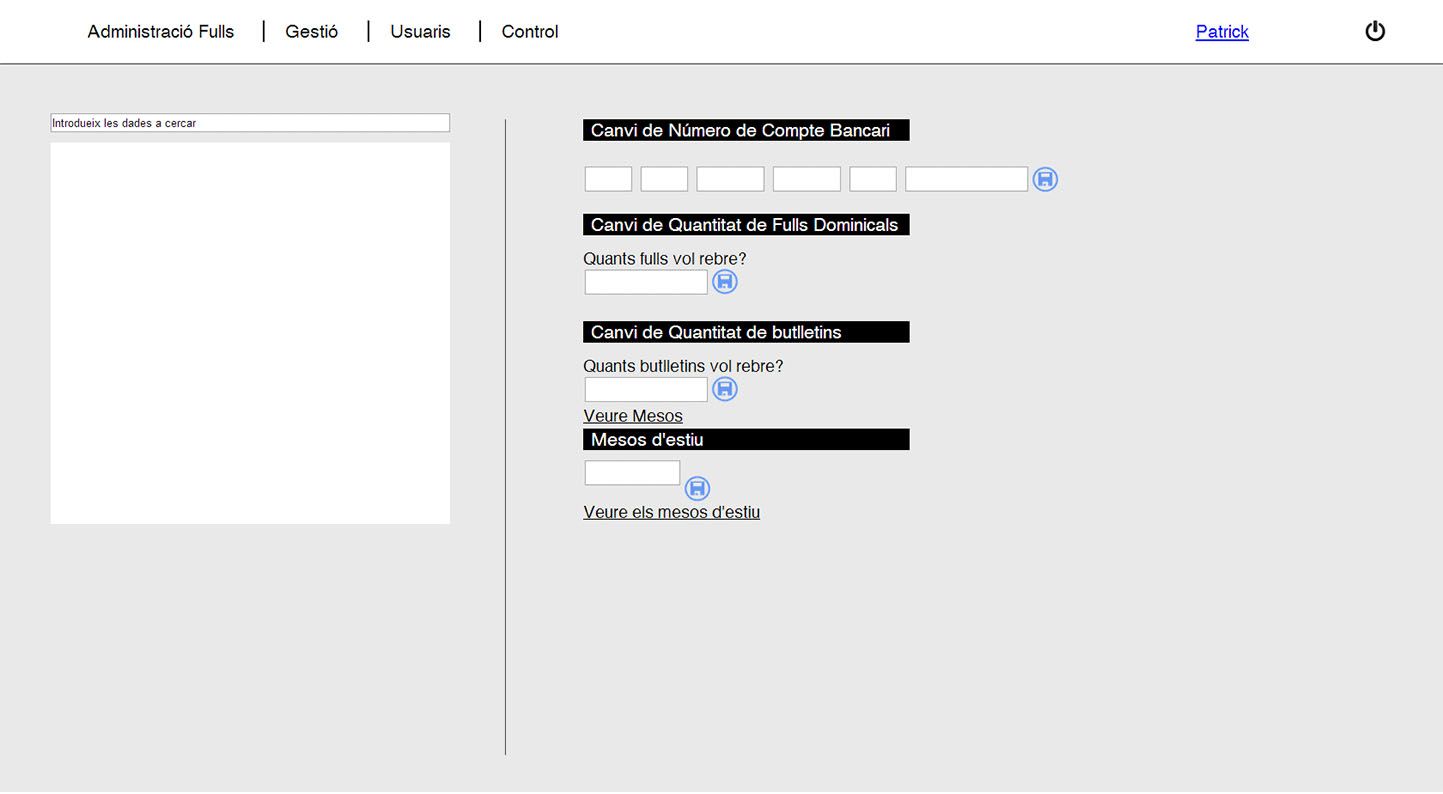Focus the fourth bank account number field
Screen dimensions: 1443x794
pyautogui.click(x=807, y=179)
